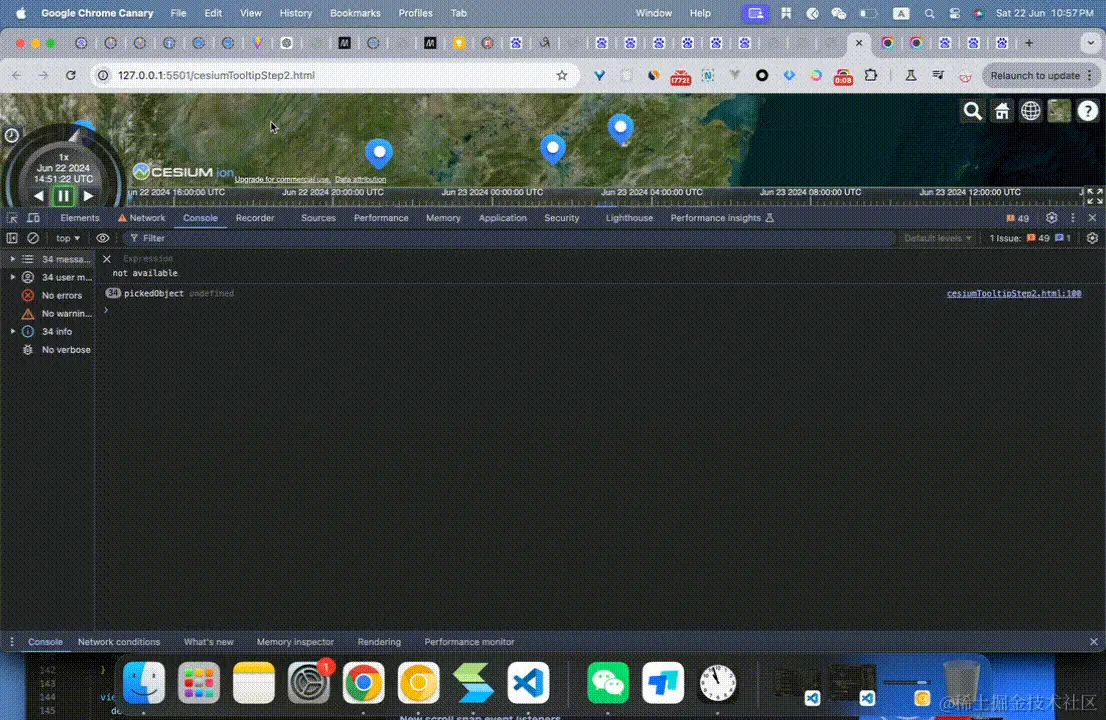The width and height of the screenshot is (1106, 720).
Task: Open DevTools settings gear
Action: 1052,218
